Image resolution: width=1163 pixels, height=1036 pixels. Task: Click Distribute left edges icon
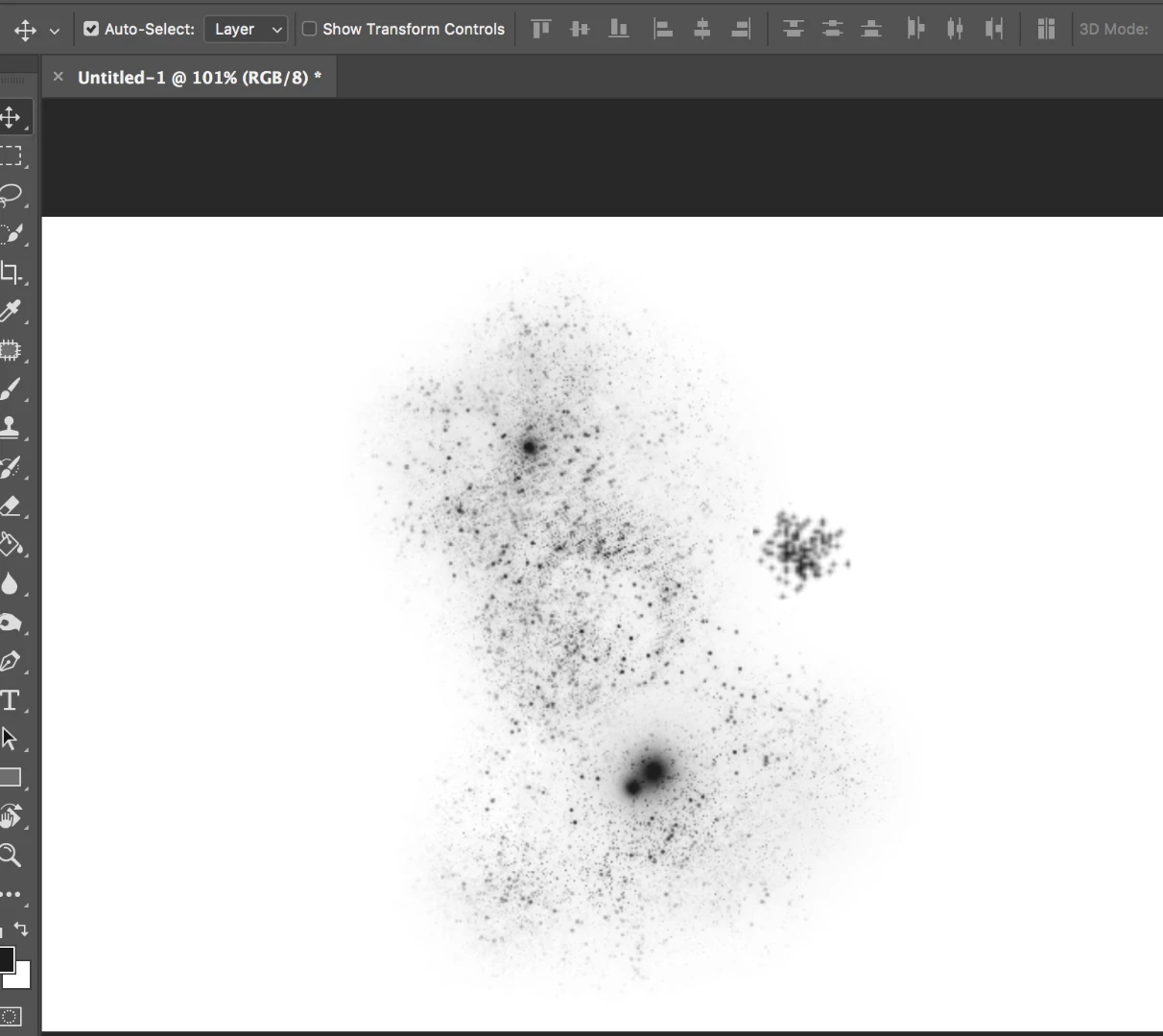click(916, 29)
